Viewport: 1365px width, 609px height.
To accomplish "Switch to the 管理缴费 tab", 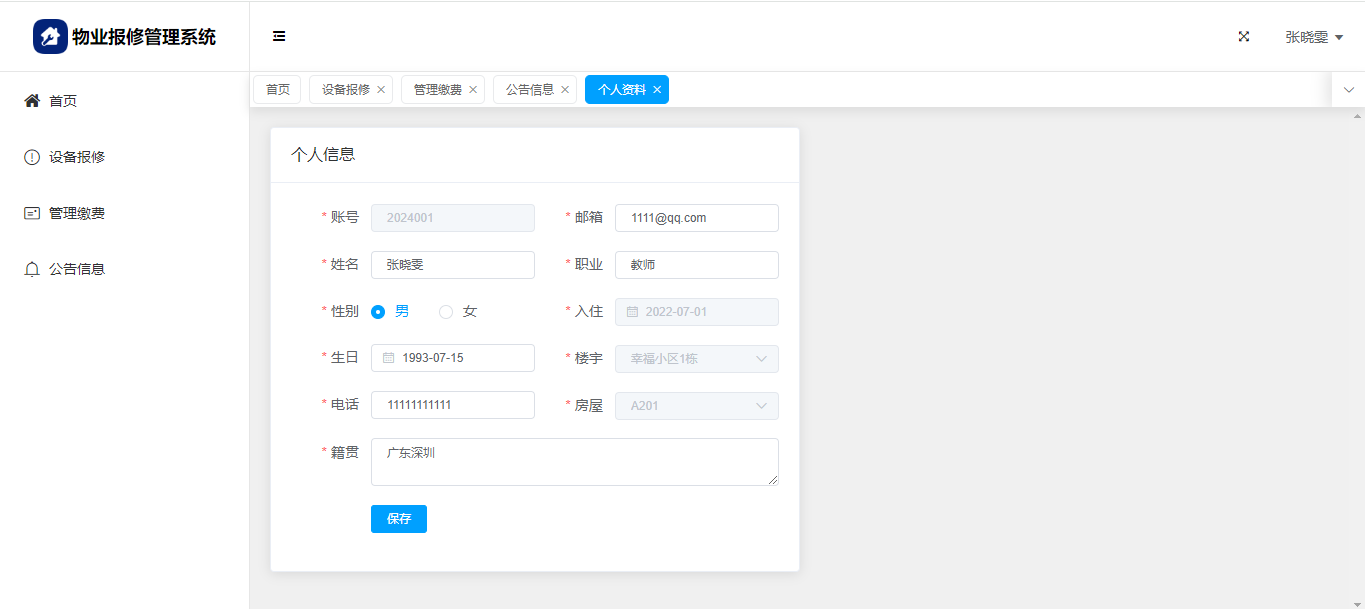I will [x=437, y=90].
